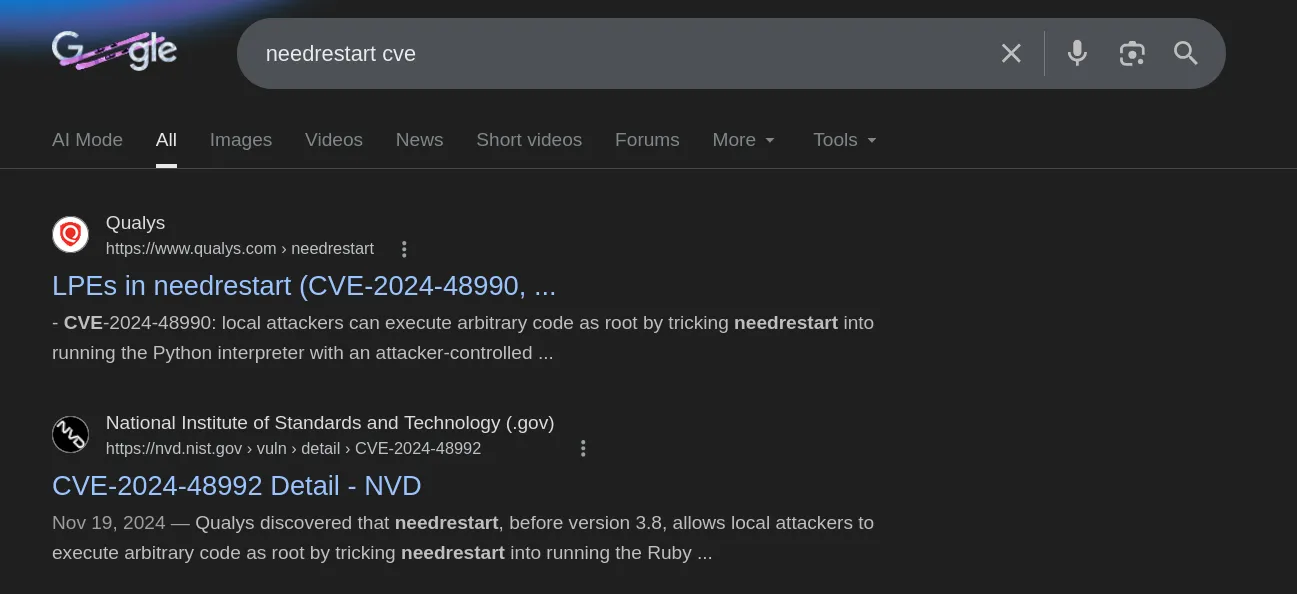Screen dimensions: 1297x594
Task: Switch to the Images tab
Action: (241, 140)
